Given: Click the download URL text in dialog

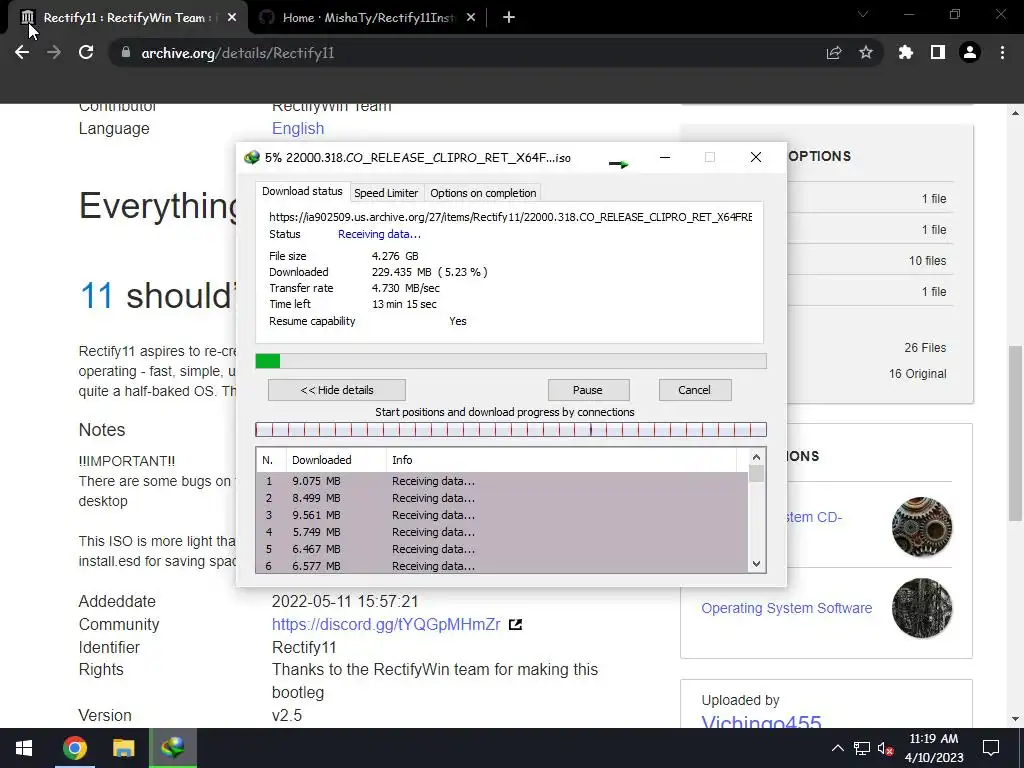Looking at the screenshot, I should coord(510,217).
